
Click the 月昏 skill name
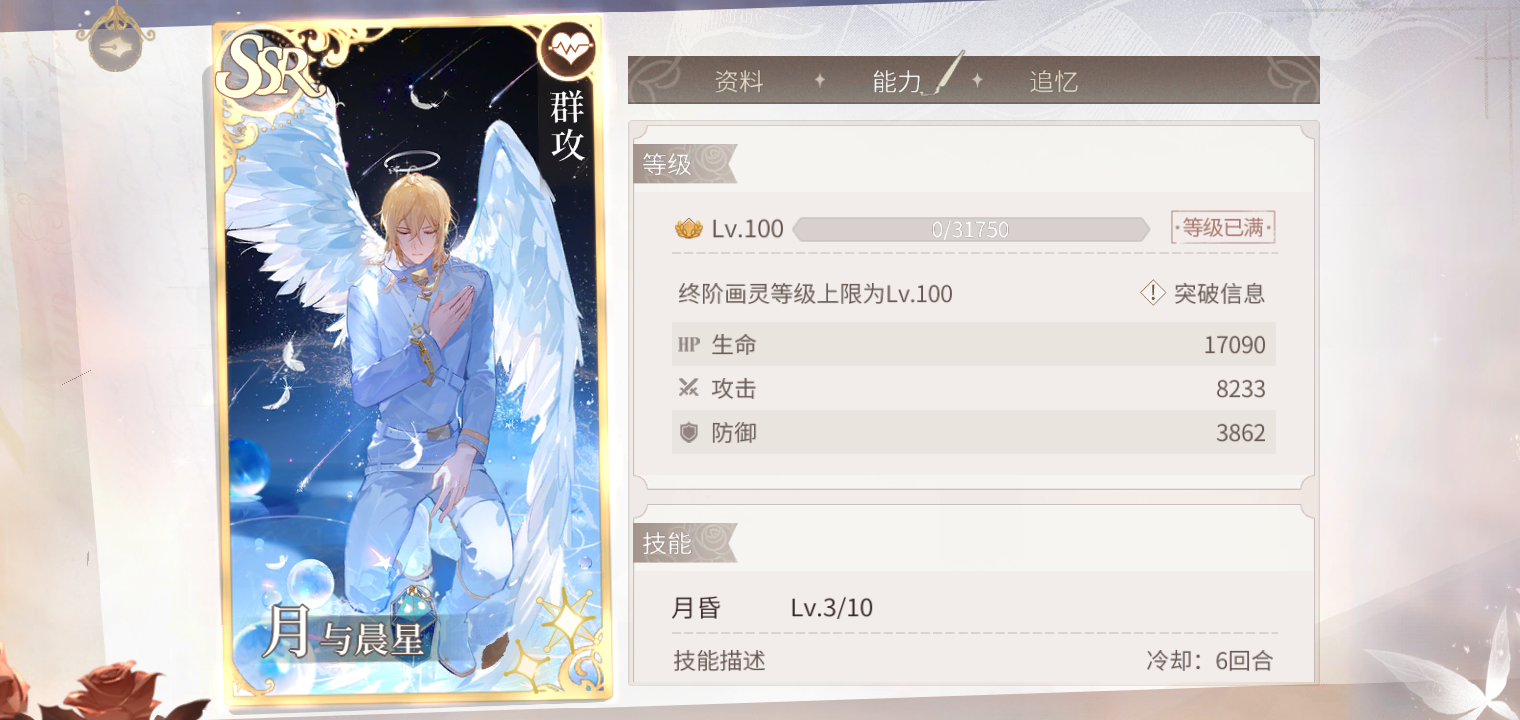coord(696,608)
